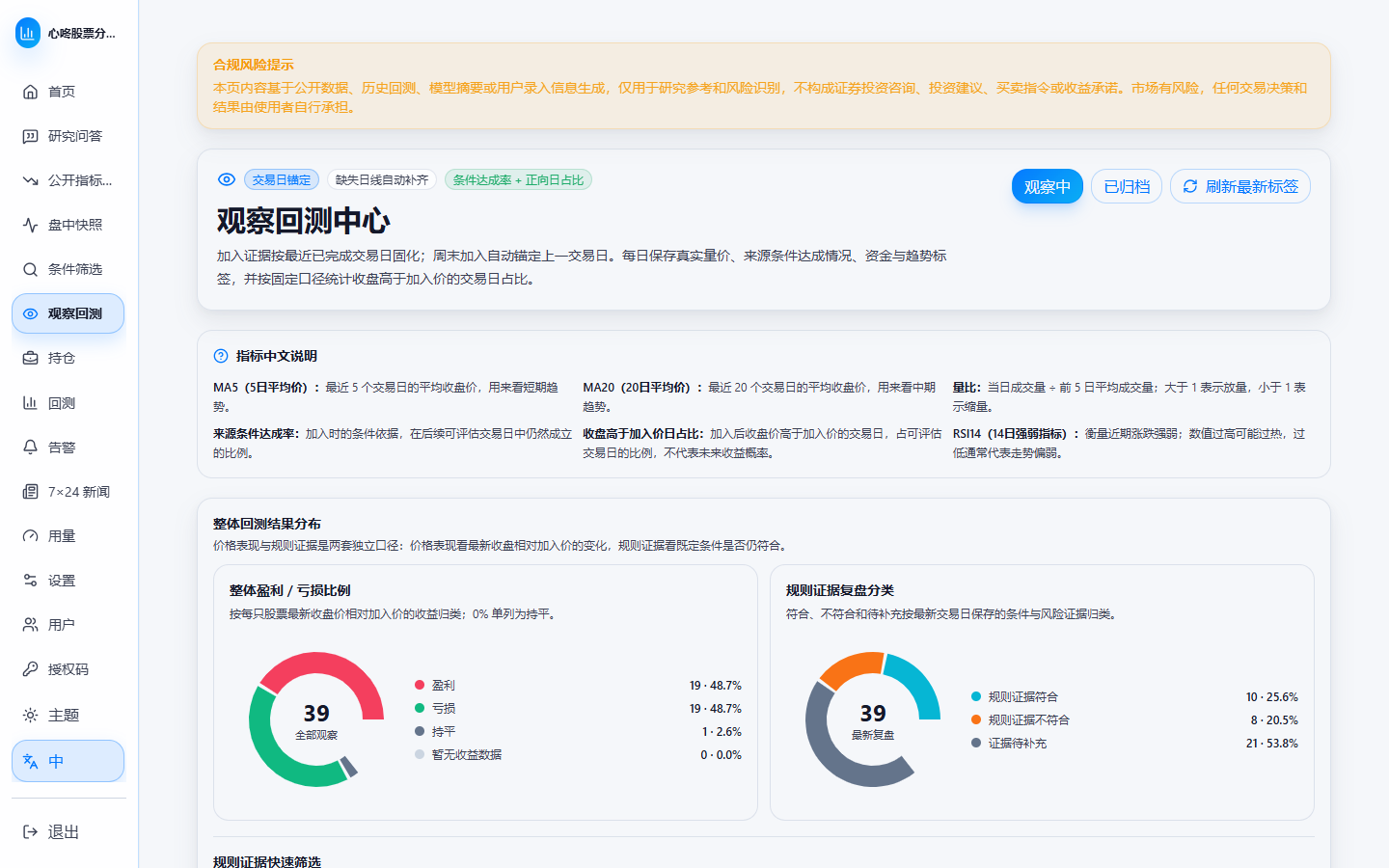Open the 研究问答 chat icon
Viewport: 1389px width, 868px height.
(30, 136)
